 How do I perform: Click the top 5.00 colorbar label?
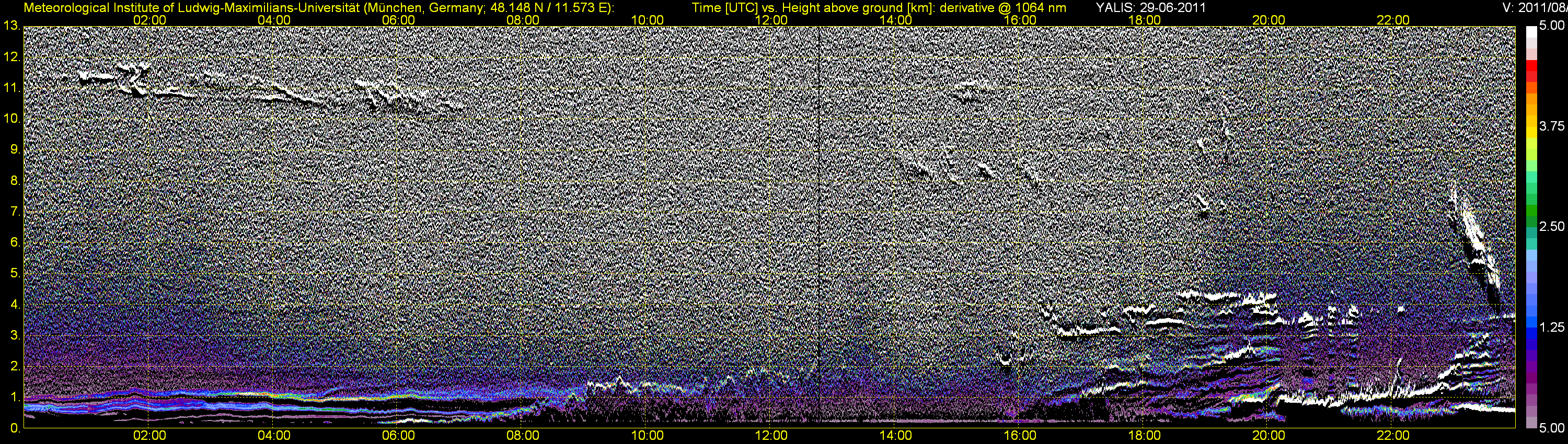[1552, 26]
